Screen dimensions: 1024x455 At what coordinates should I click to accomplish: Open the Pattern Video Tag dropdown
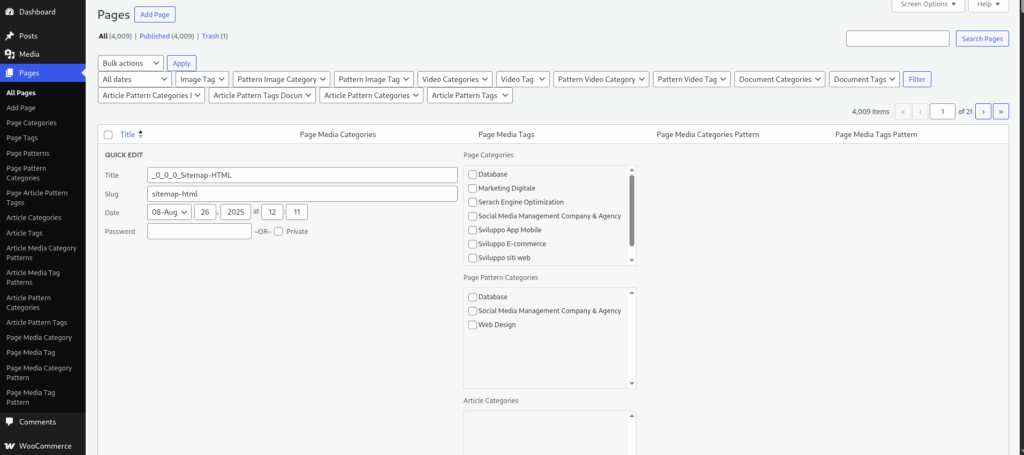click(692, 80)
